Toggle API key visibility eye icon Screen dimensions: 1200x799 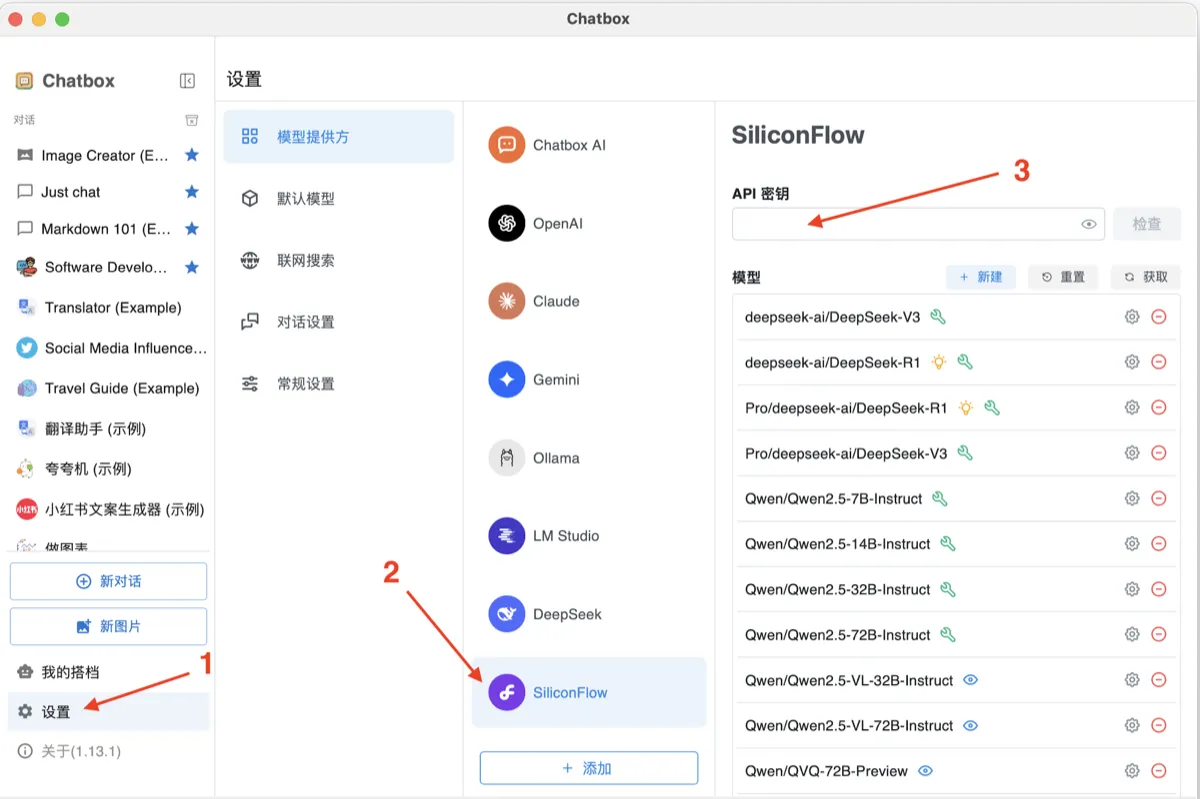click(1089, 224)
